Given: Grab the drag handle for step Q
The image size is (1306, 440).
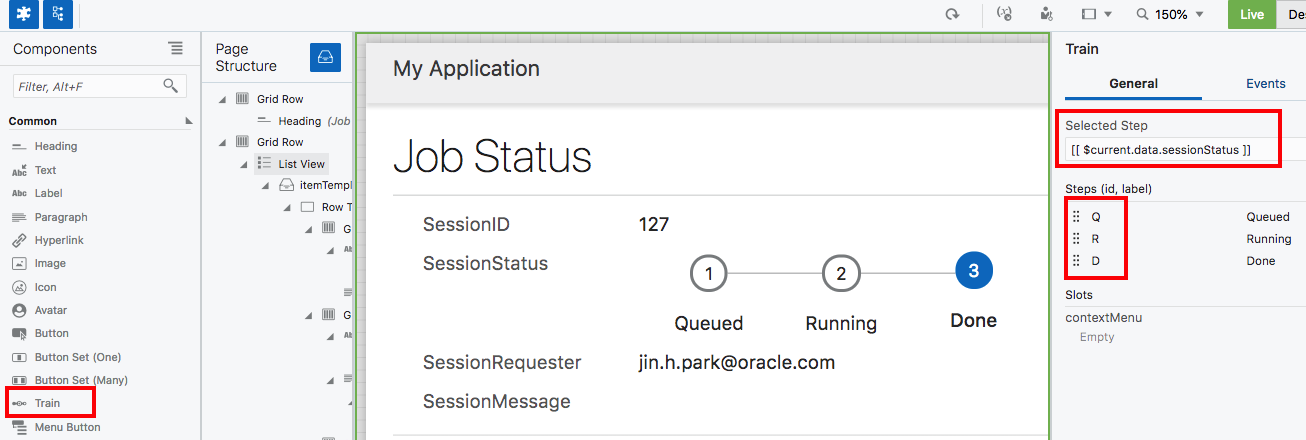Looking at the screenshot, I should tap(1076, 216).
